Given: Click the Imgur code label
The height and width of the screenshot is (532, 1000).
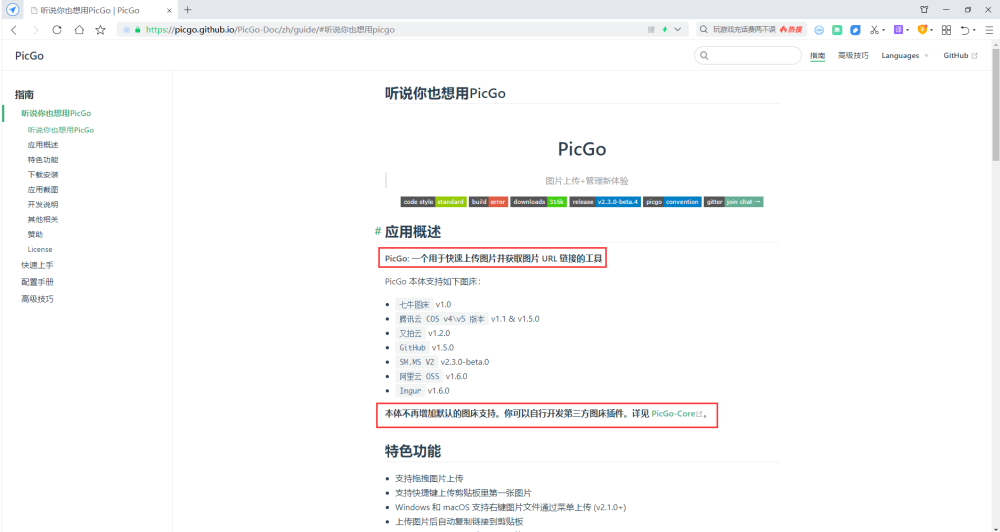Looking at the screenshot, I should pos(410,390).
